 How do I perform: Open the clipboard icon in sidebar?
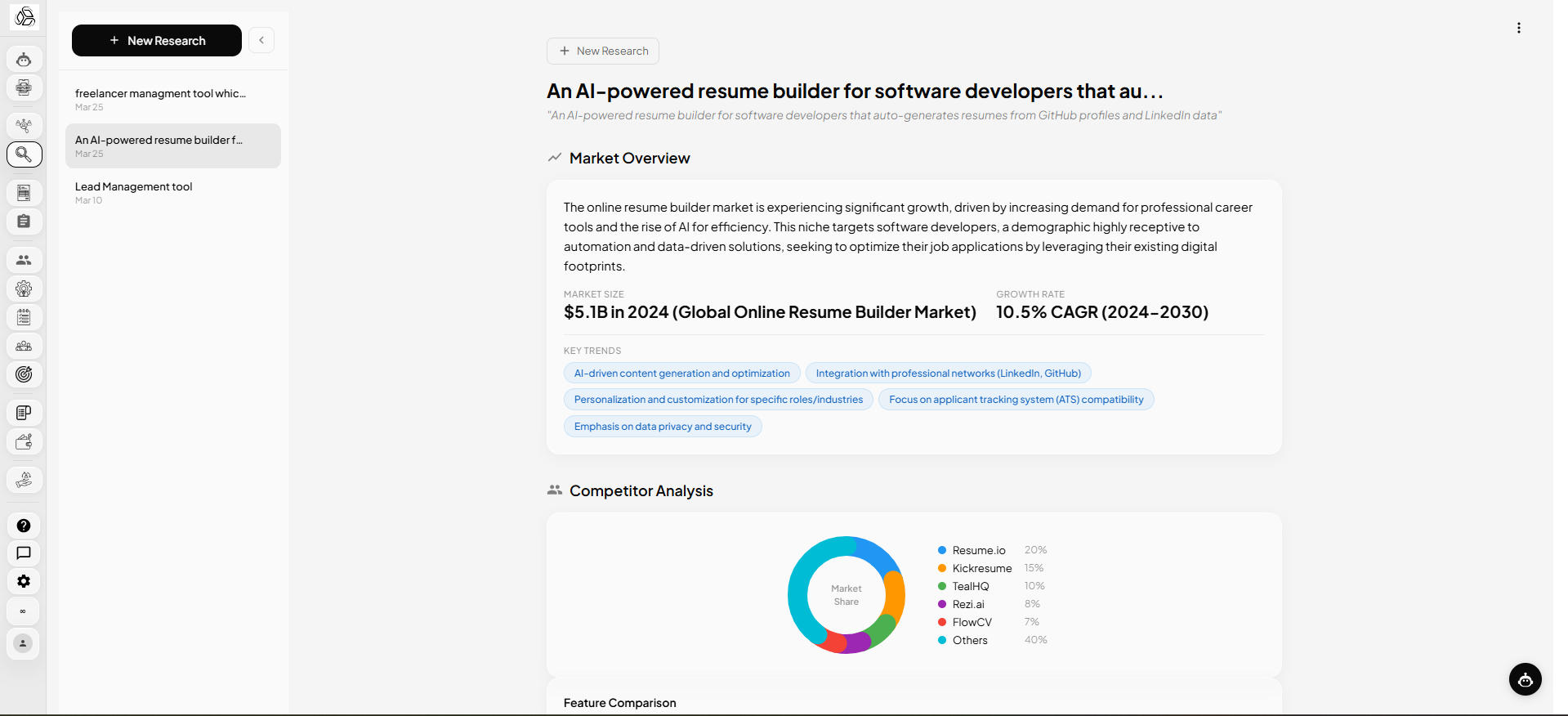pyautogui.click(x=24, y=222)
